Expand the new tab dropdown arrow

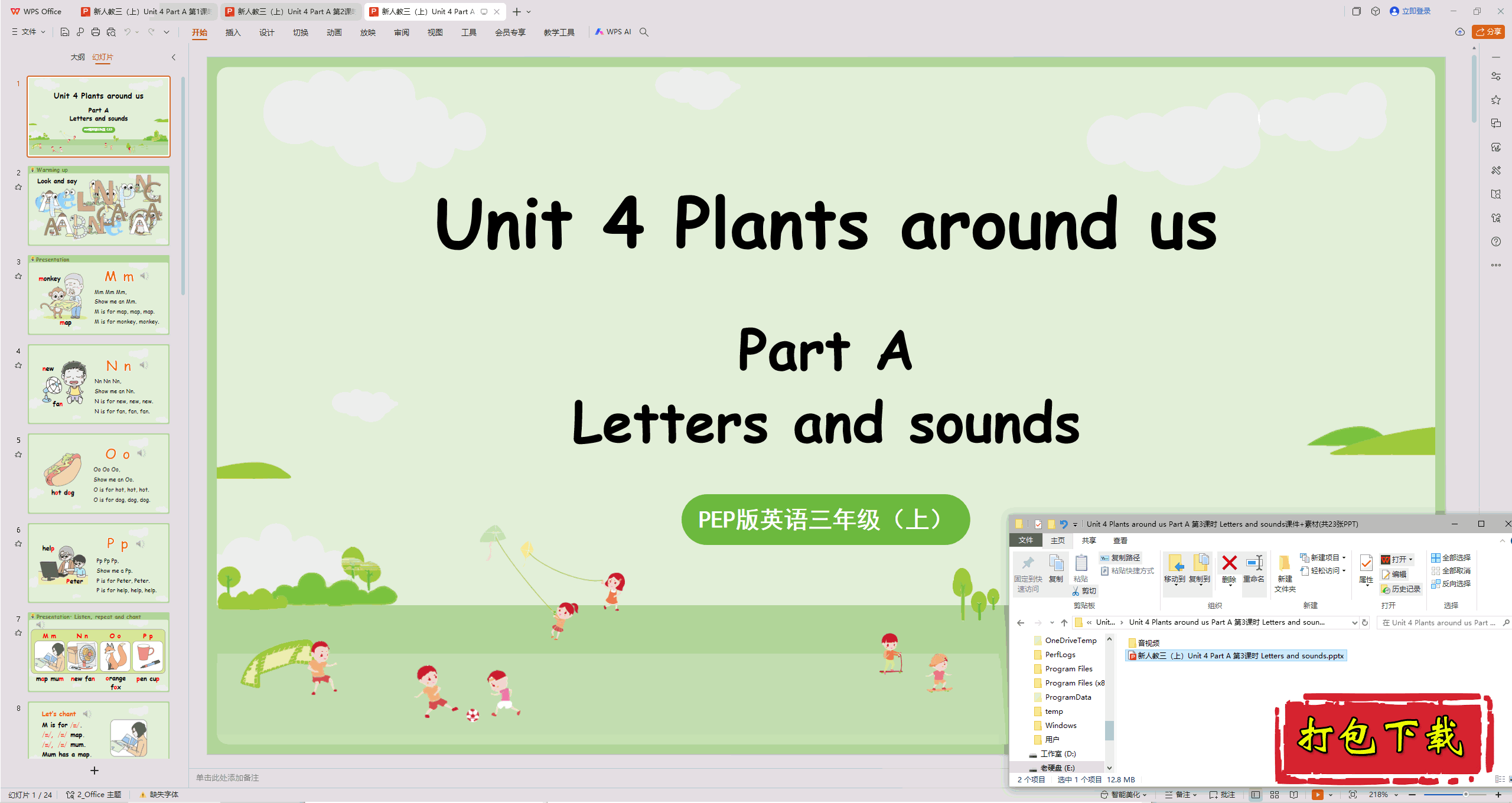click(x=529, y=12)
